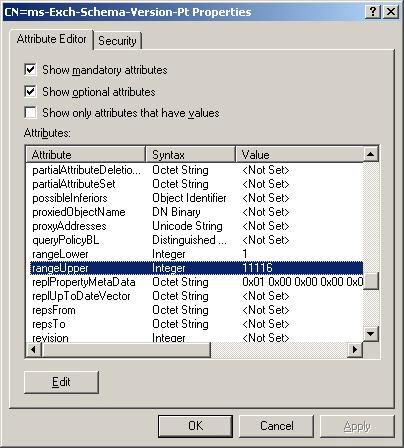Viewport: 404px width, 448px height.
Task: Click the Edit button
Action: [61, 382]
